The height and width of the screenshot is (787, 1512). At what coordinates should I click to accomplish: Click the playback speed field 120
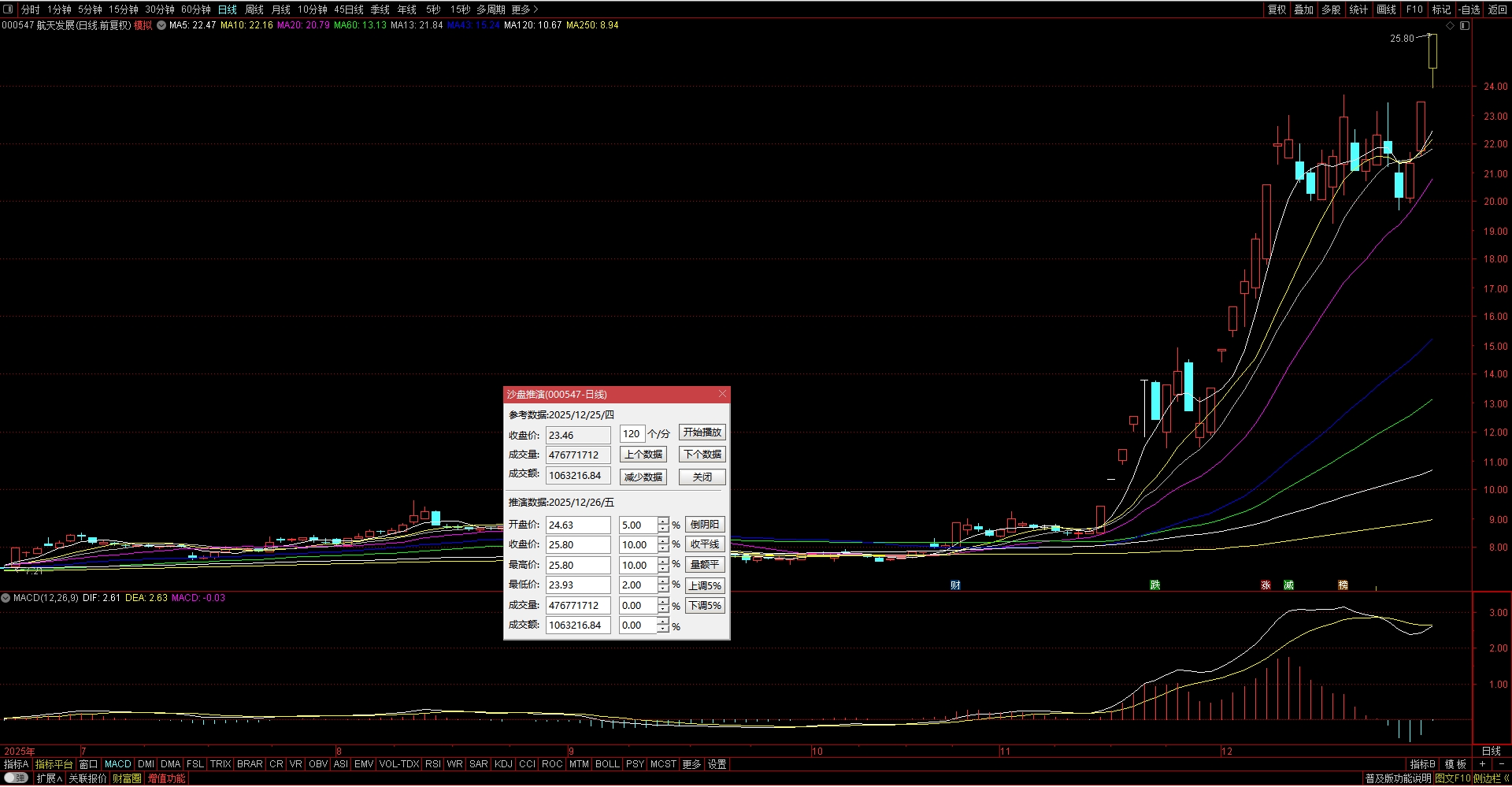pos(632,433)
